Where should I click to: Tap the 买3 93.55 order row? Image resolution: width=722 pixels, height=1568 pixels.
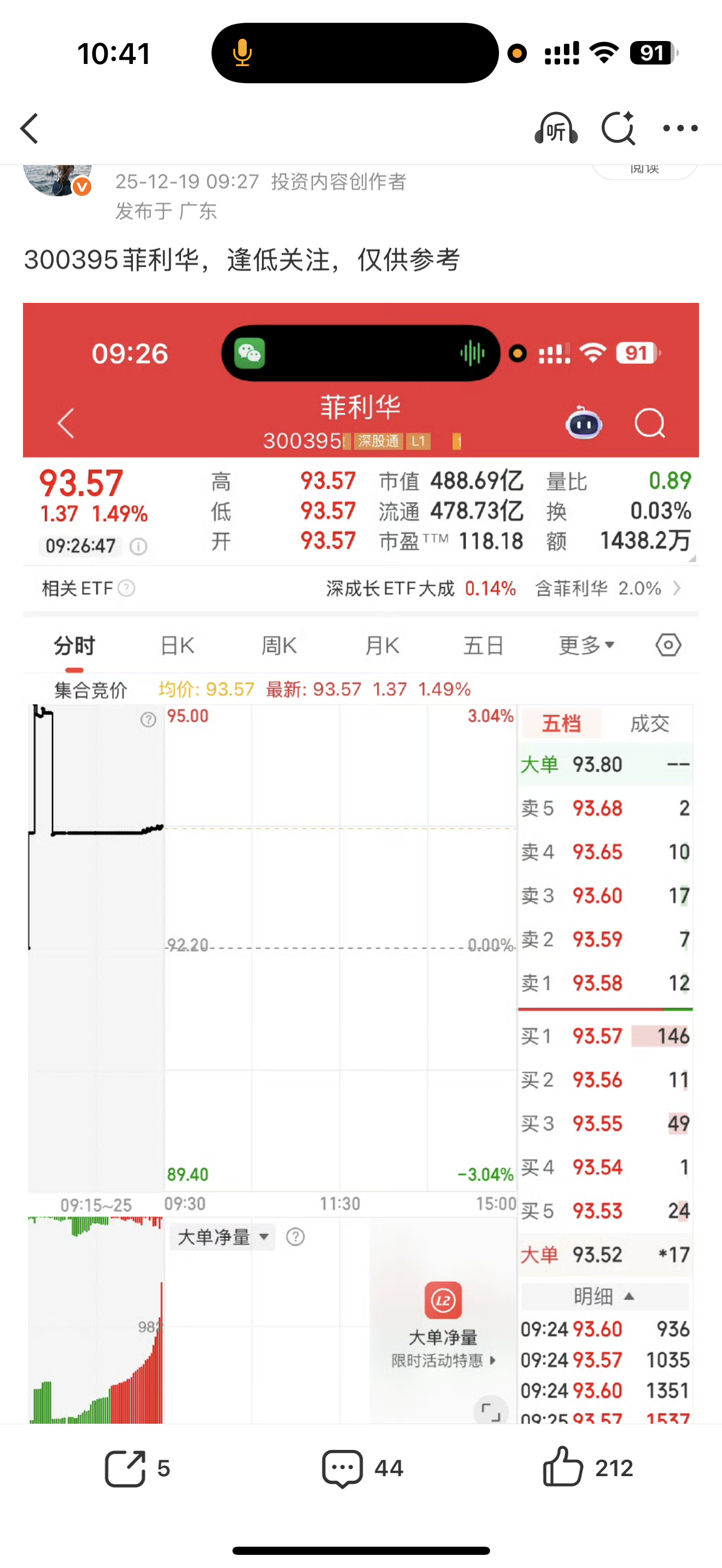(x=605, y=1124)
